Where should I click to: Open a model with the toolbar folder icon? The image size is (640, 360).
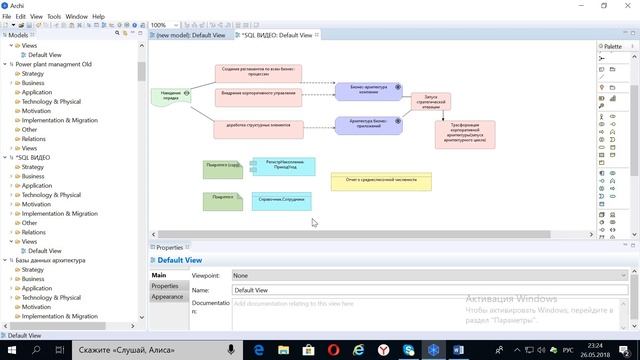[21, 25]
